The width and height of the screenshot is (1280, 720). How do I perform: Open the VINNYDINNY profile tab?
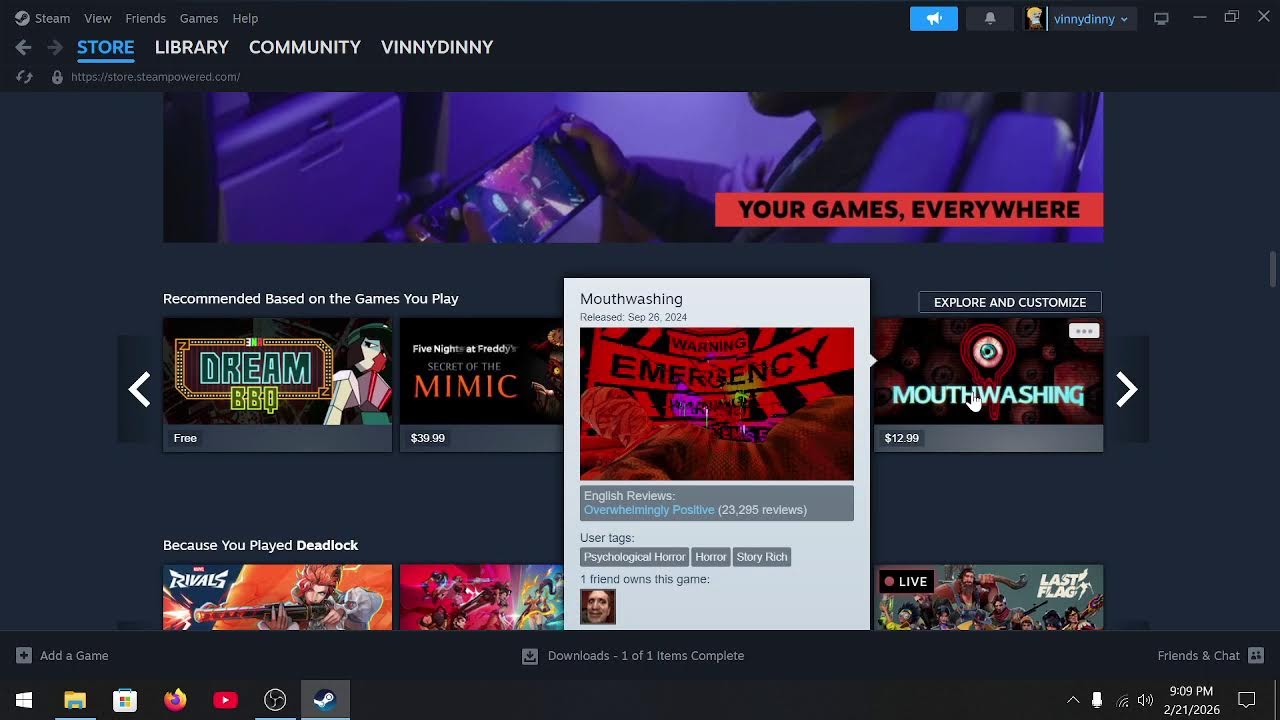[x=437, y=47]
